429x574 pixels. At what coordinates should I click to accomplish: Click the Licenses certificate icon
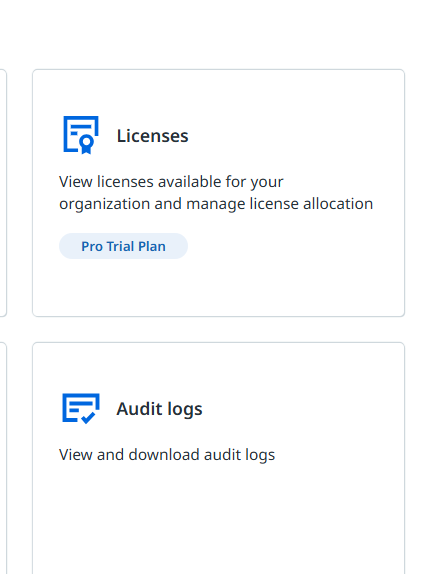click(81, 135)
